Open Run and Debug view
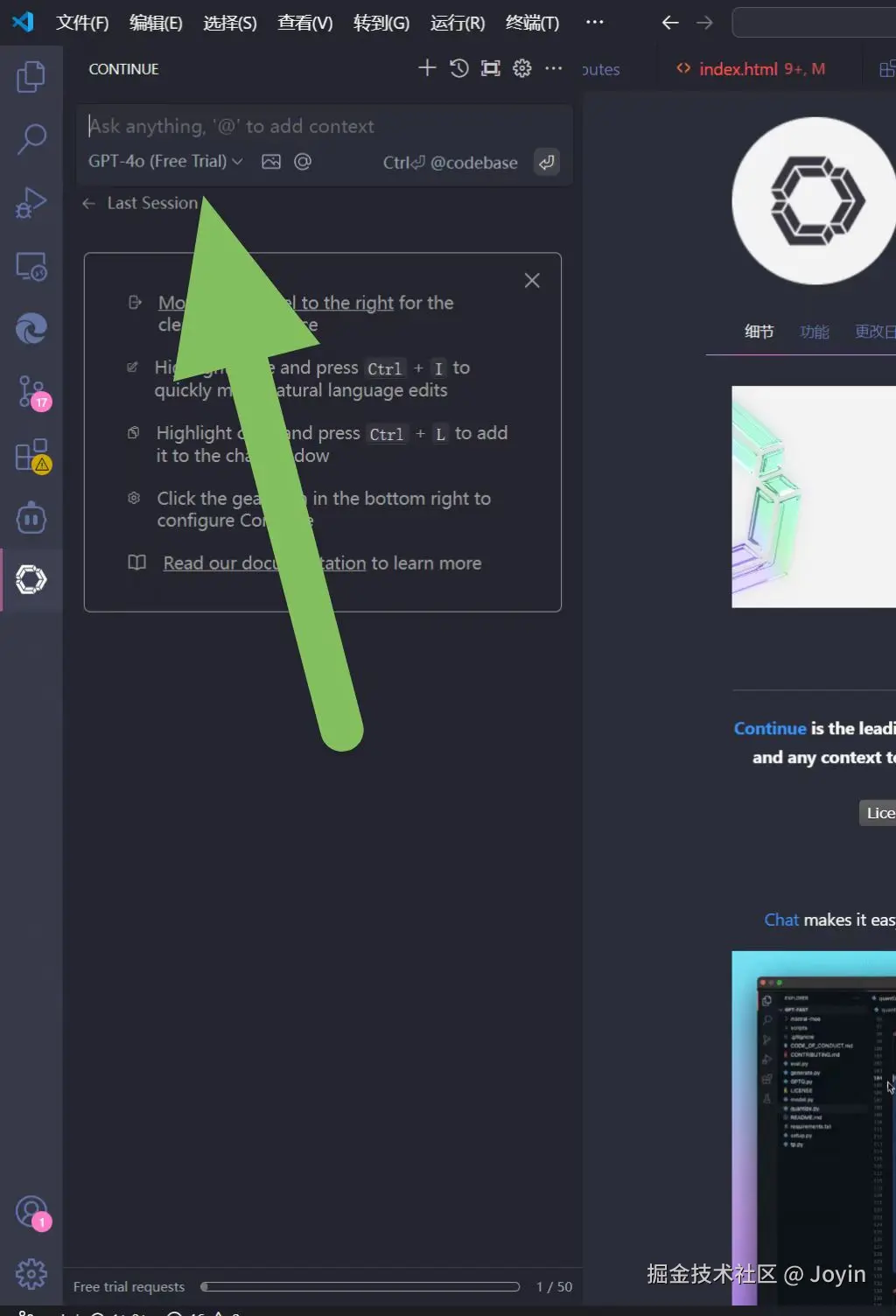 coord(31,203)
